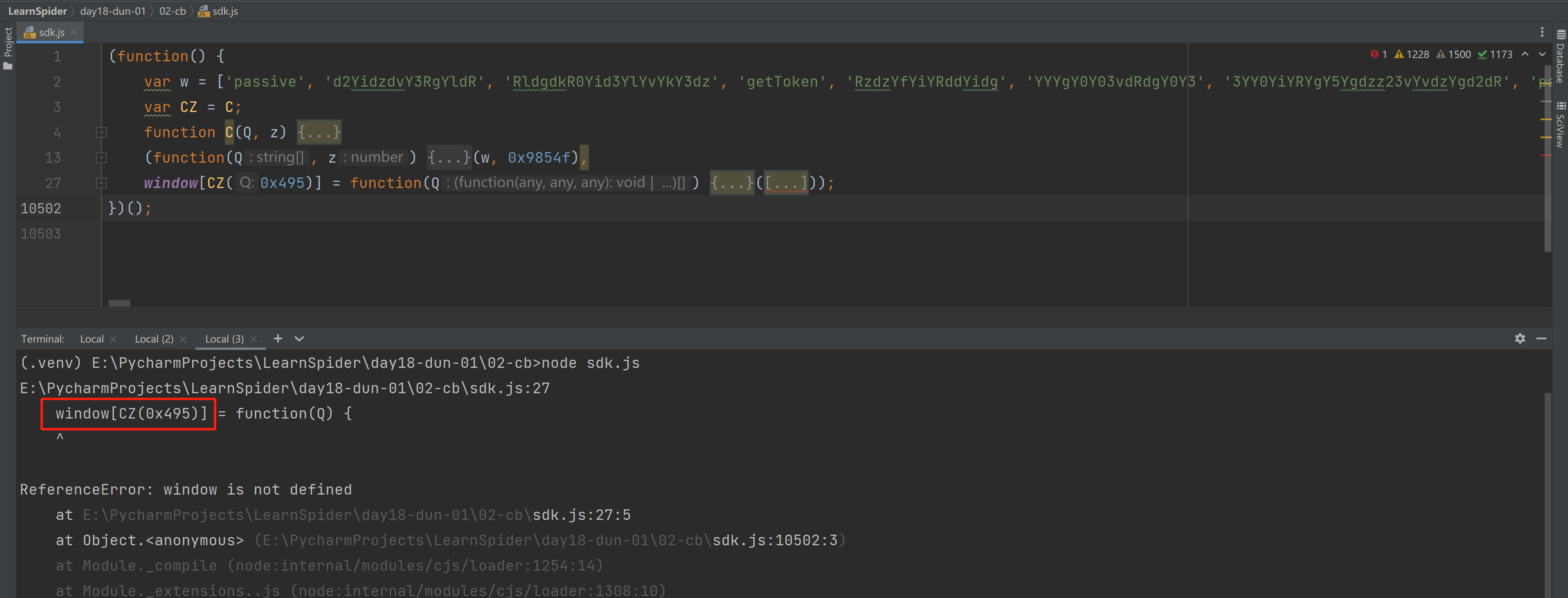Viewport: 1568px width, 598px height.
Task: Click LearnSpider breadcrumb
Action: point(37,11)
